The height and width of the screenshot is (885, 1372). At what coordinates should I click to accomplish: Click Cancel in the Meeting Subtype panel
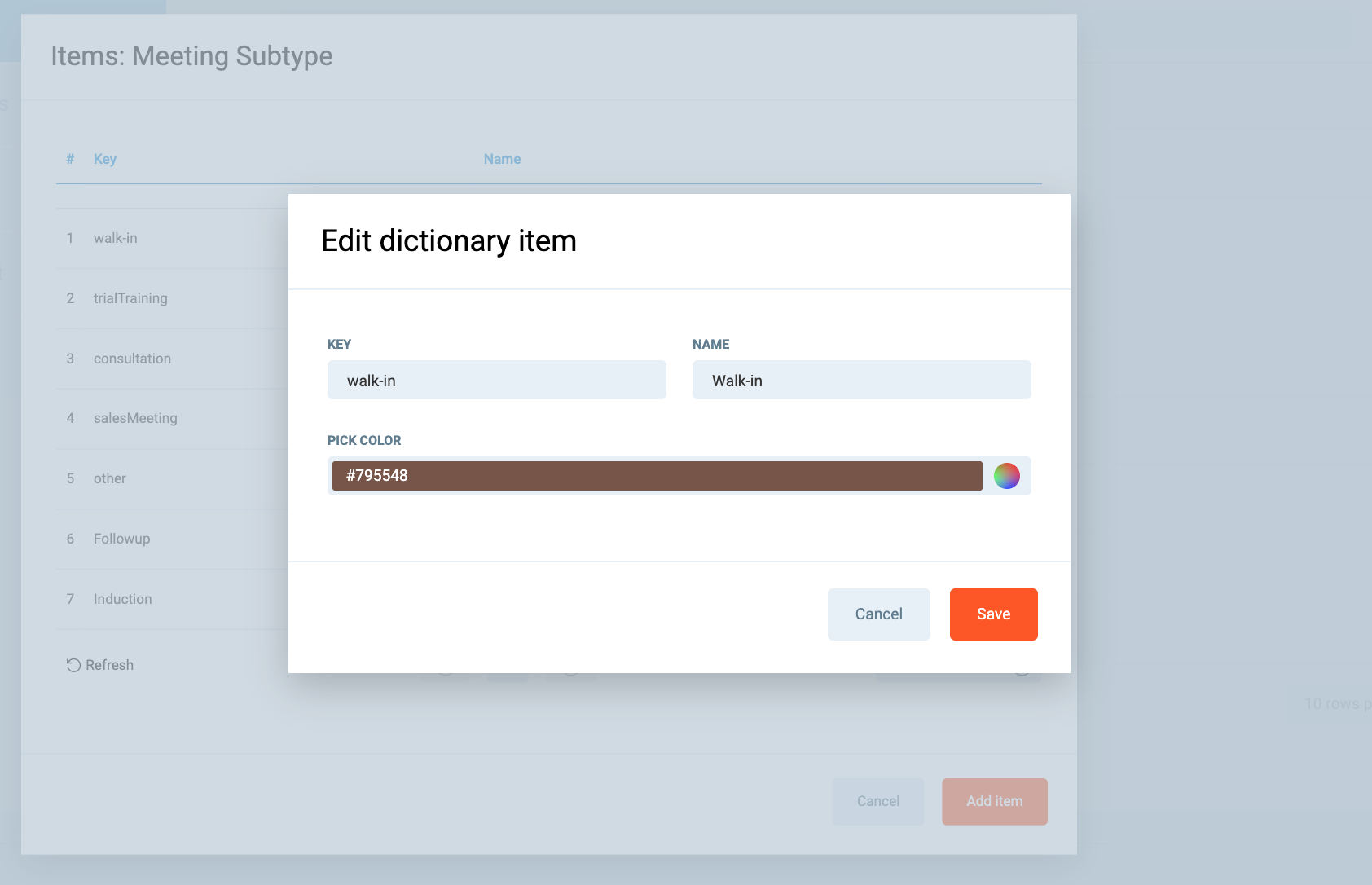click(x=877, y=802)
